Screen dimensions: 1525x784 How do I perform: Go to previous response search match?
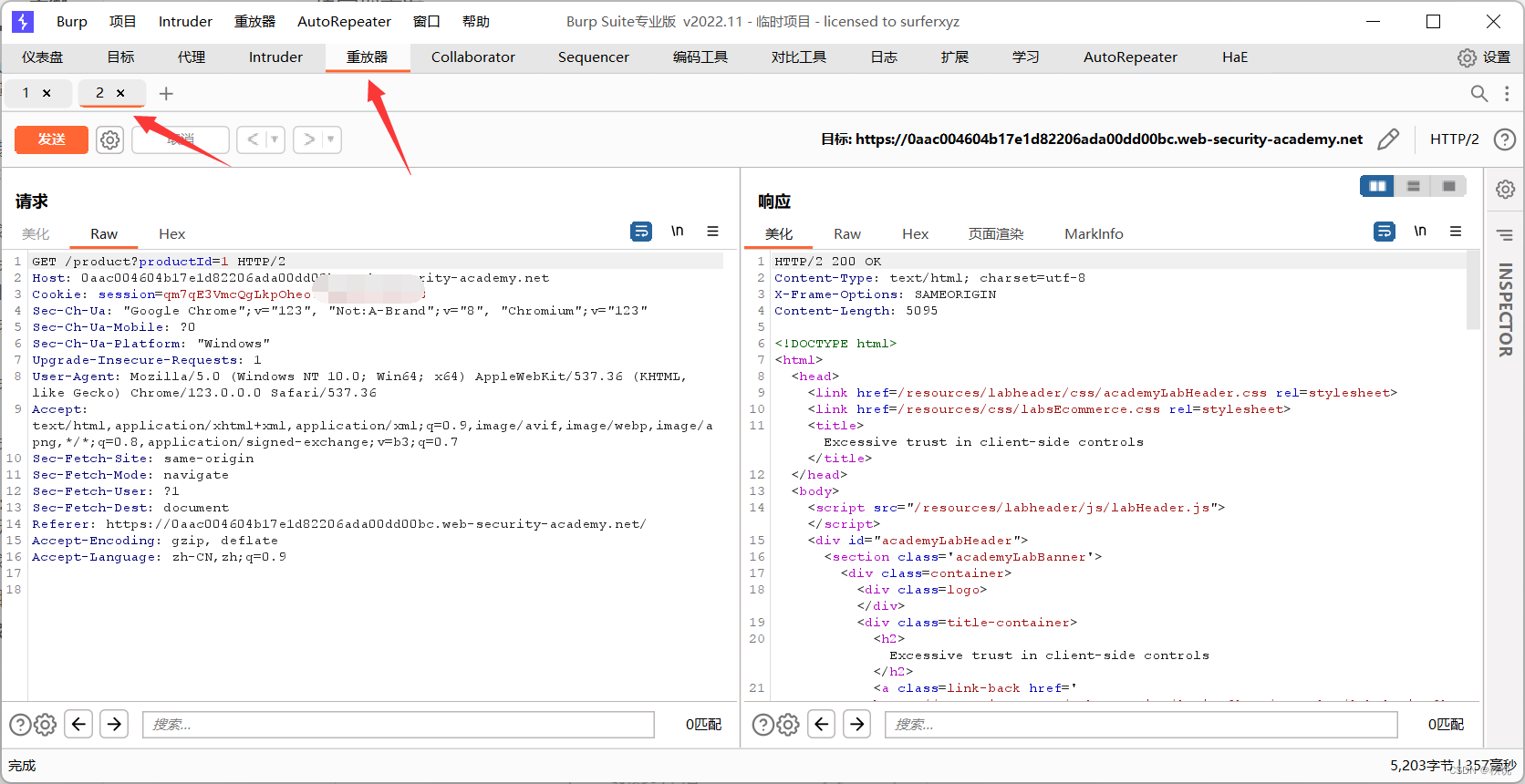822,724
